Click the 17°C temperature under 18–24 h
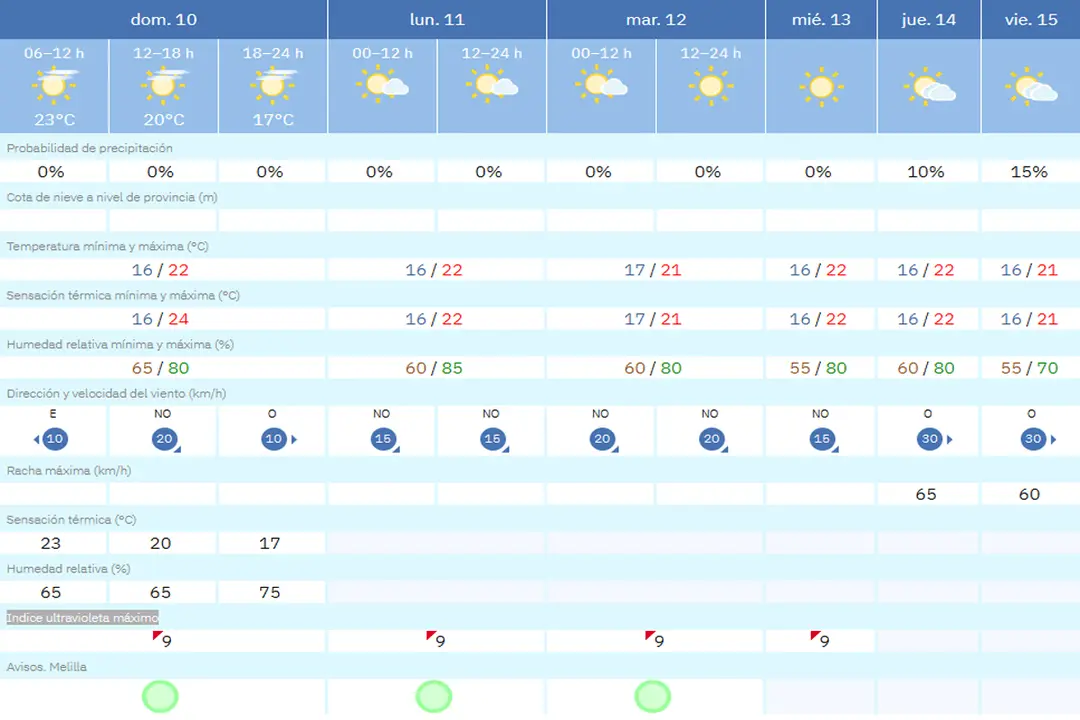1080x720 pixels. click(273, 120)
